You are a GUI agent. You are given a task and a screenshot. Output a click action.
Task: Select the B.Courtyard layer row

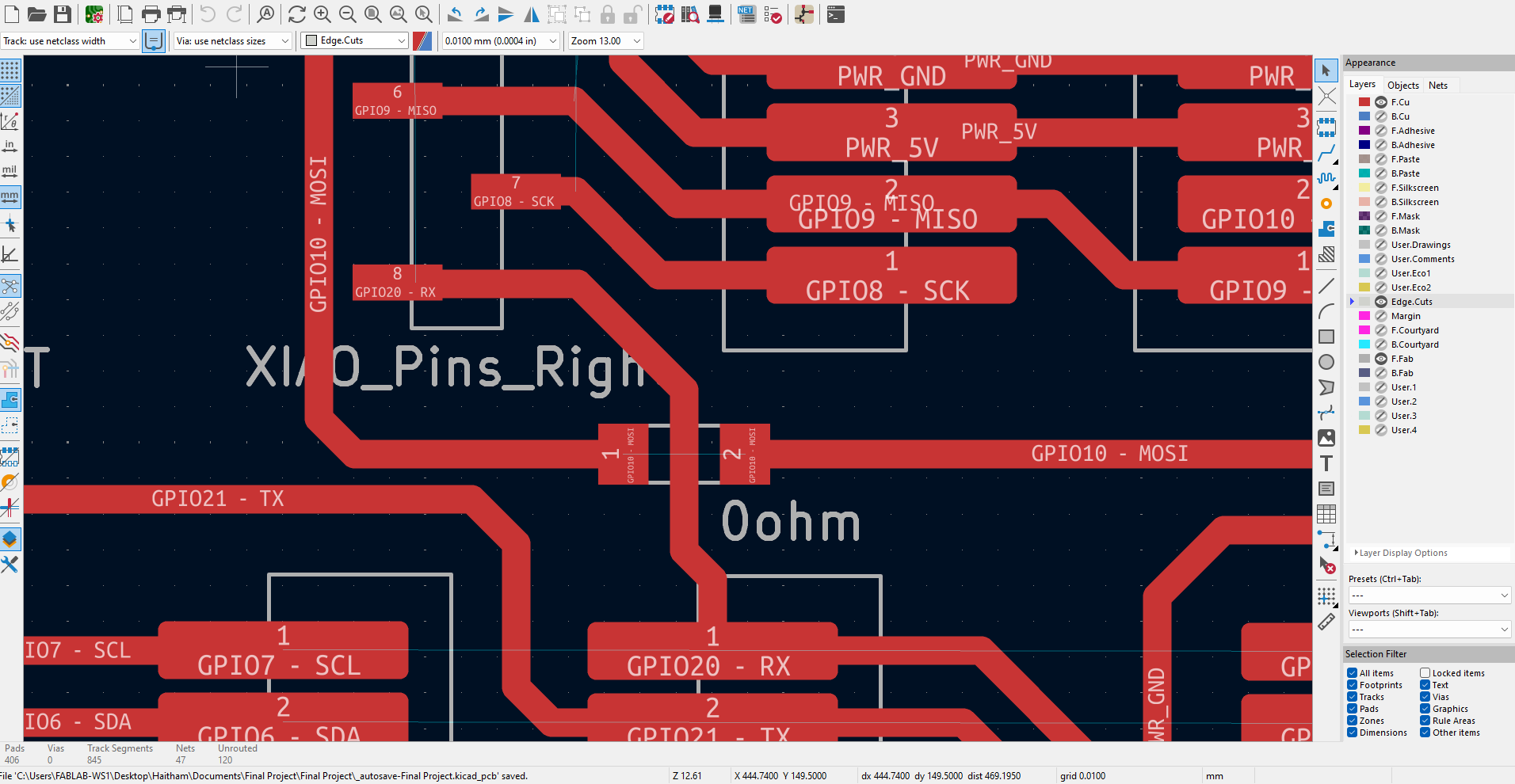point(1429,344)
